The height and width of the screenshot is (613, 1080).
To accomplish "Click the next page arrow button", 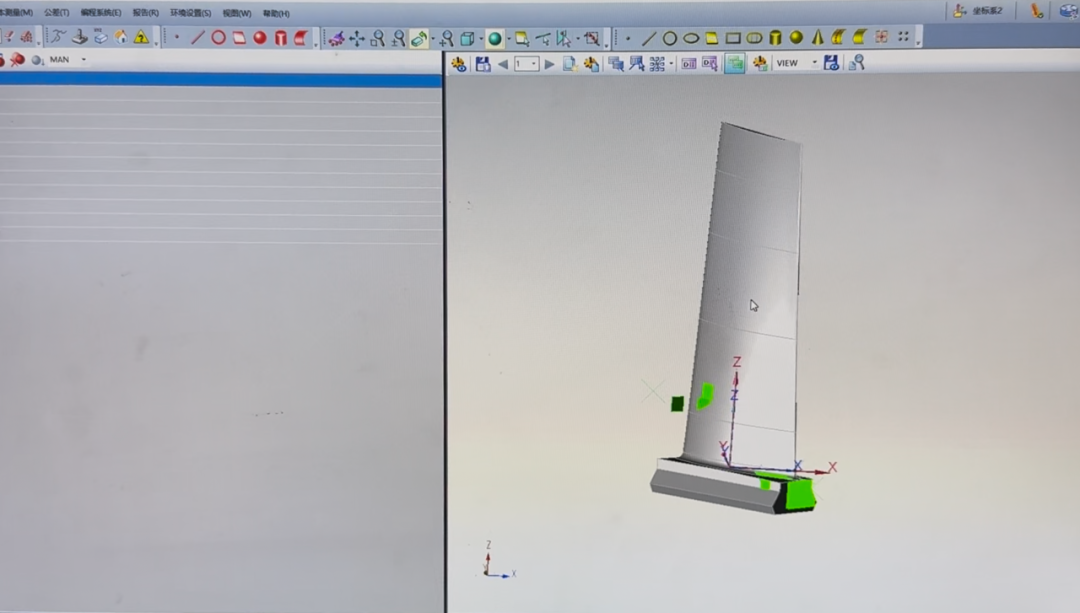I will click(549, 64).
